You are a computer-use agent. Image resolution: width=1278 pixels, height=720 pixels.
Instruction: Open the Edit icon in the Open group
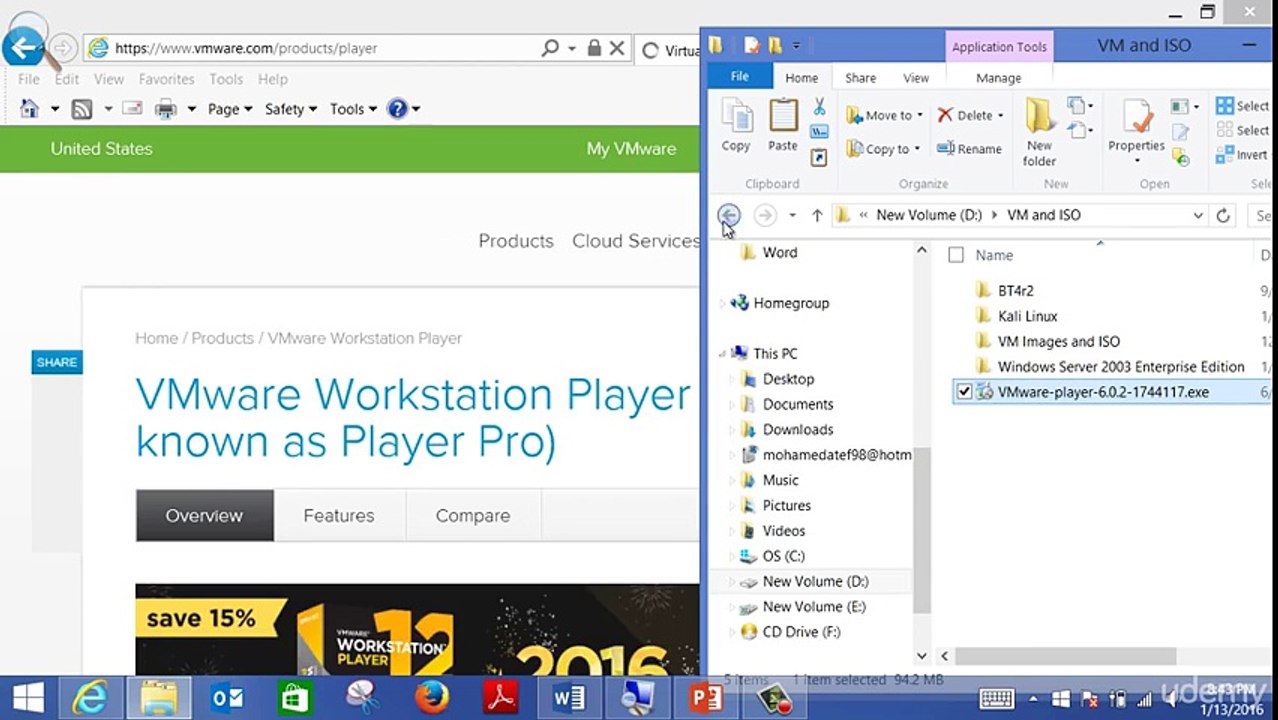[x=1181, y=132]
